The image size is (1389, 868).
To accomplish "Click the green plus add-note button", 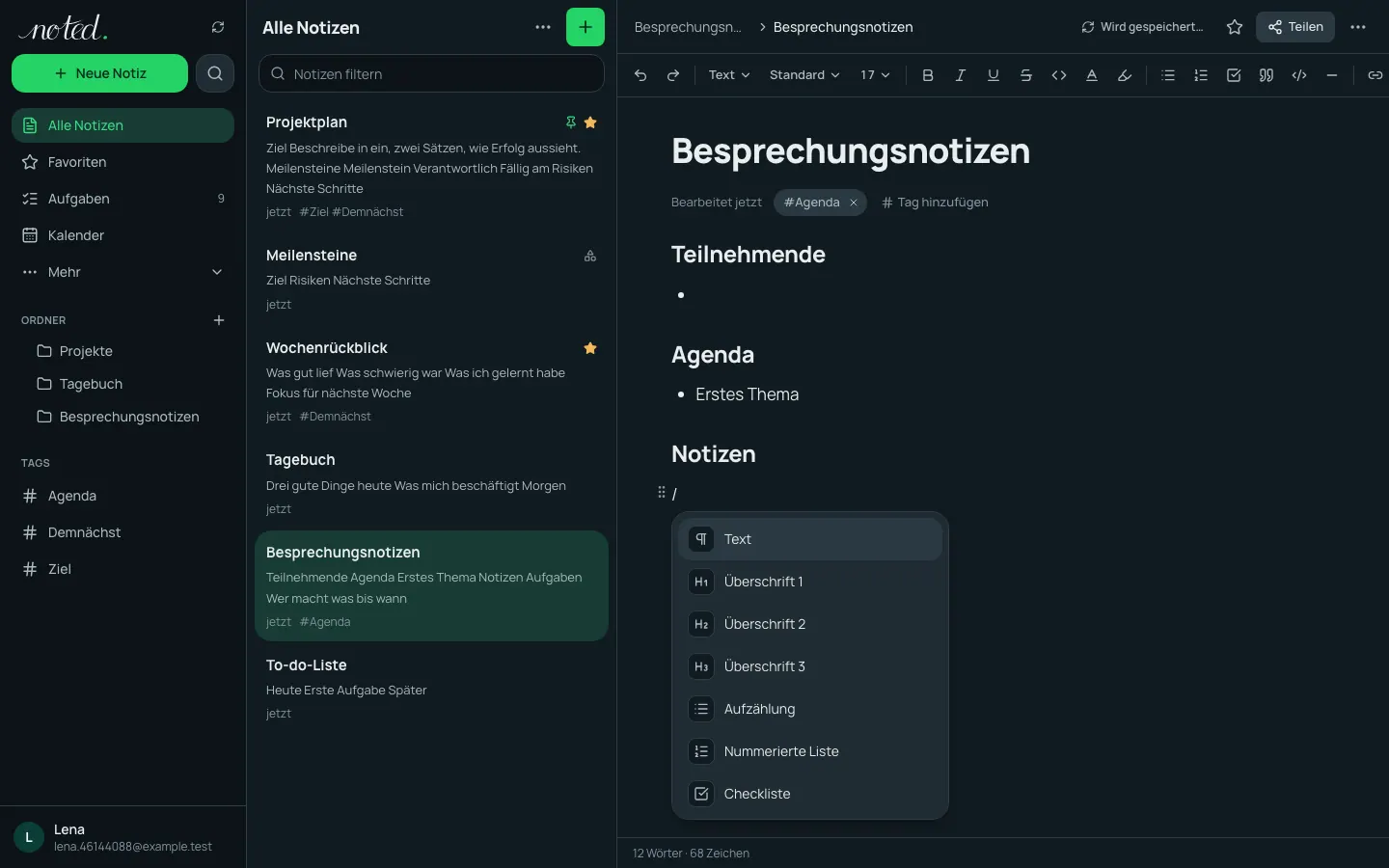I will click(586, 27).
